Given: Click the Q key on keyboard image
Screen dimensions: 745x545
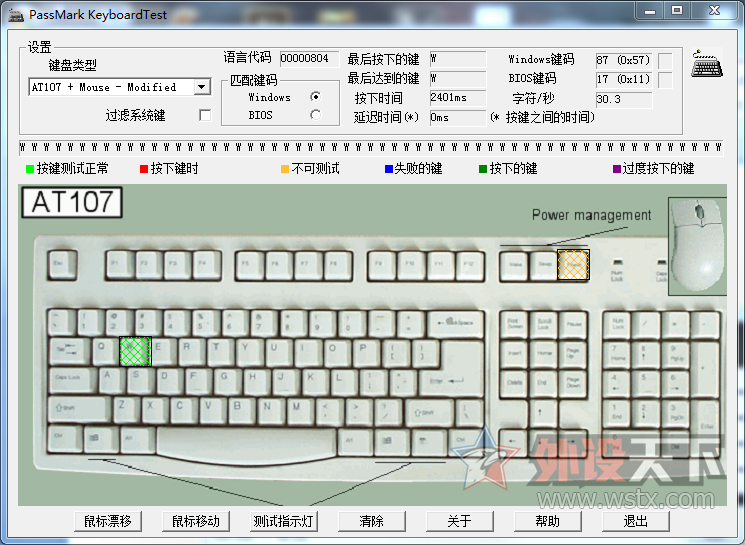Looking at the screenshot, I should 105,351.
